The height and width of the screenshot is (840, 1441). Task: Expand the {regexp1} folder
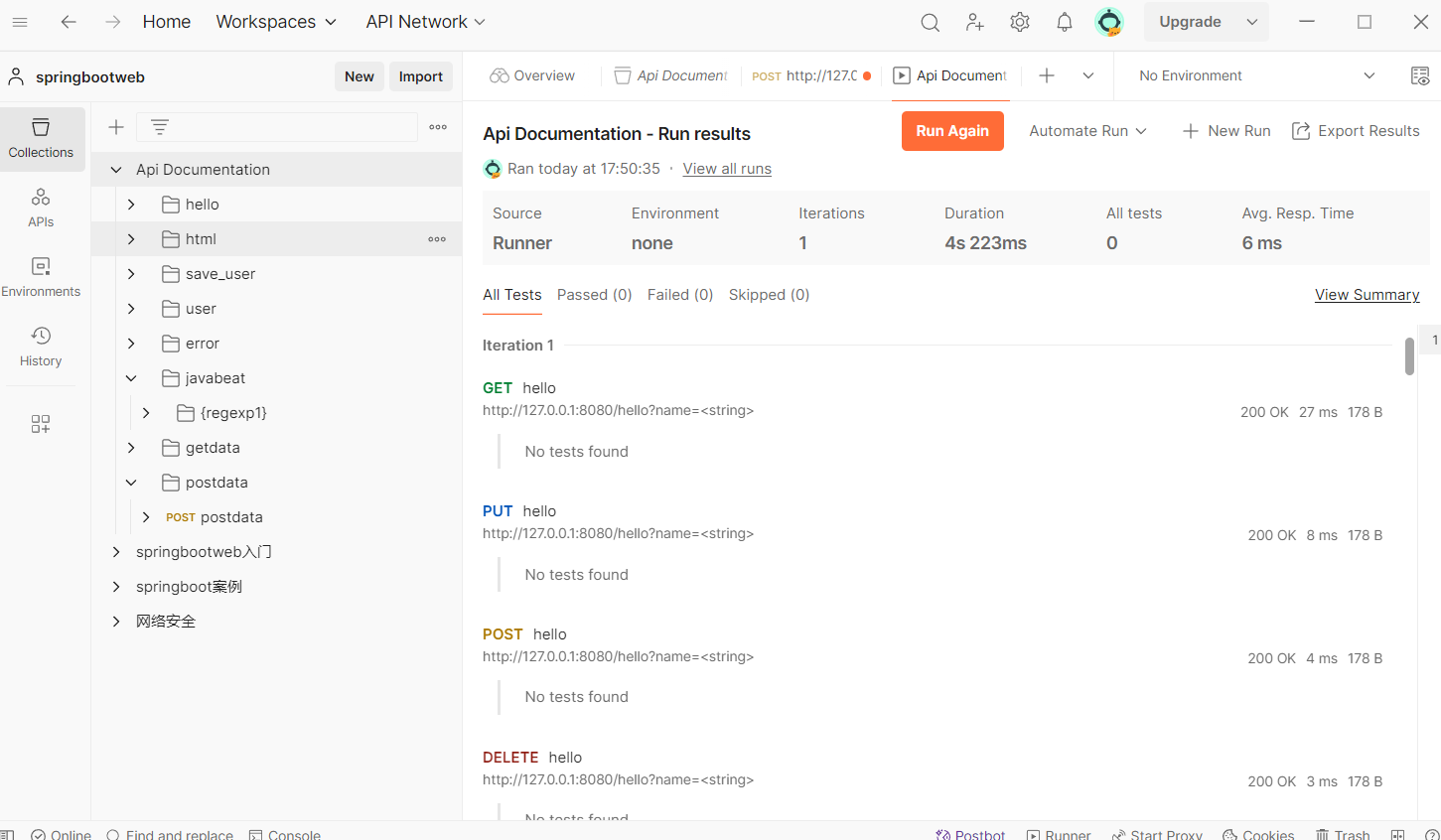146,413
